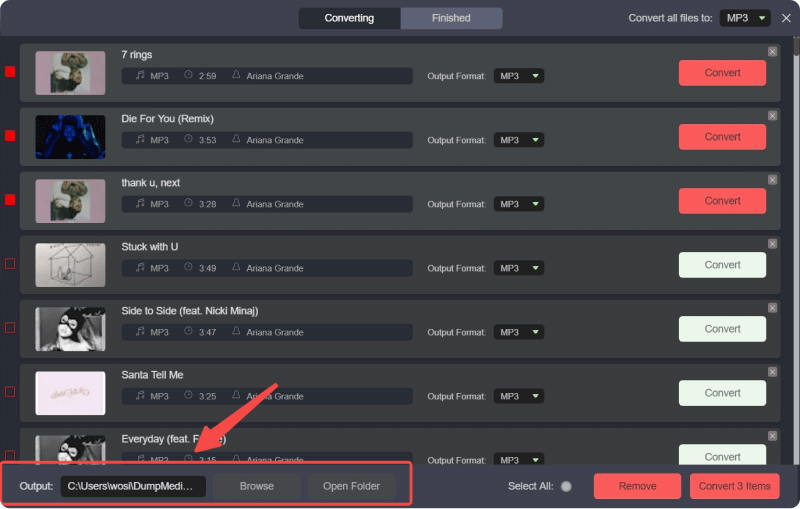Viewport: 800px width, 509px height.
Task: Open the Convert all files to MP3 dropdown
Action: click(x=745, y=18)
